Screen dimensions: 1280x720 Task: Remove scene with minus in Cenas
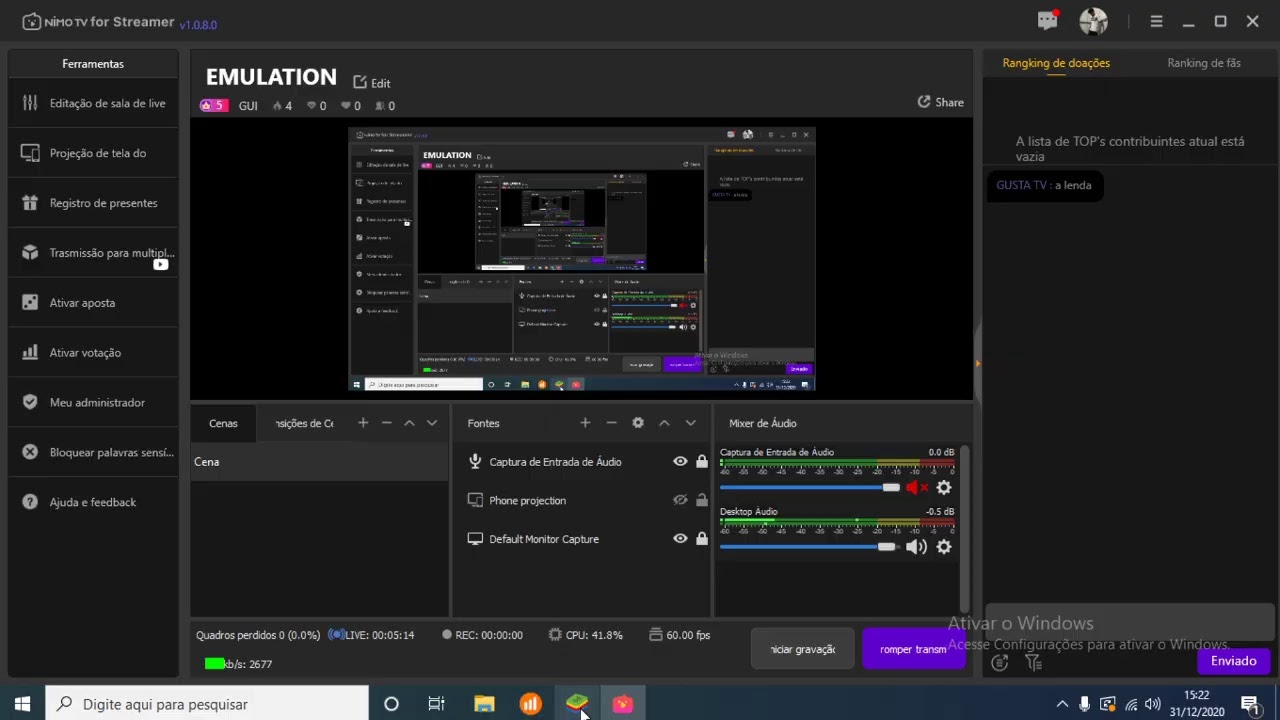pos(386,423)
